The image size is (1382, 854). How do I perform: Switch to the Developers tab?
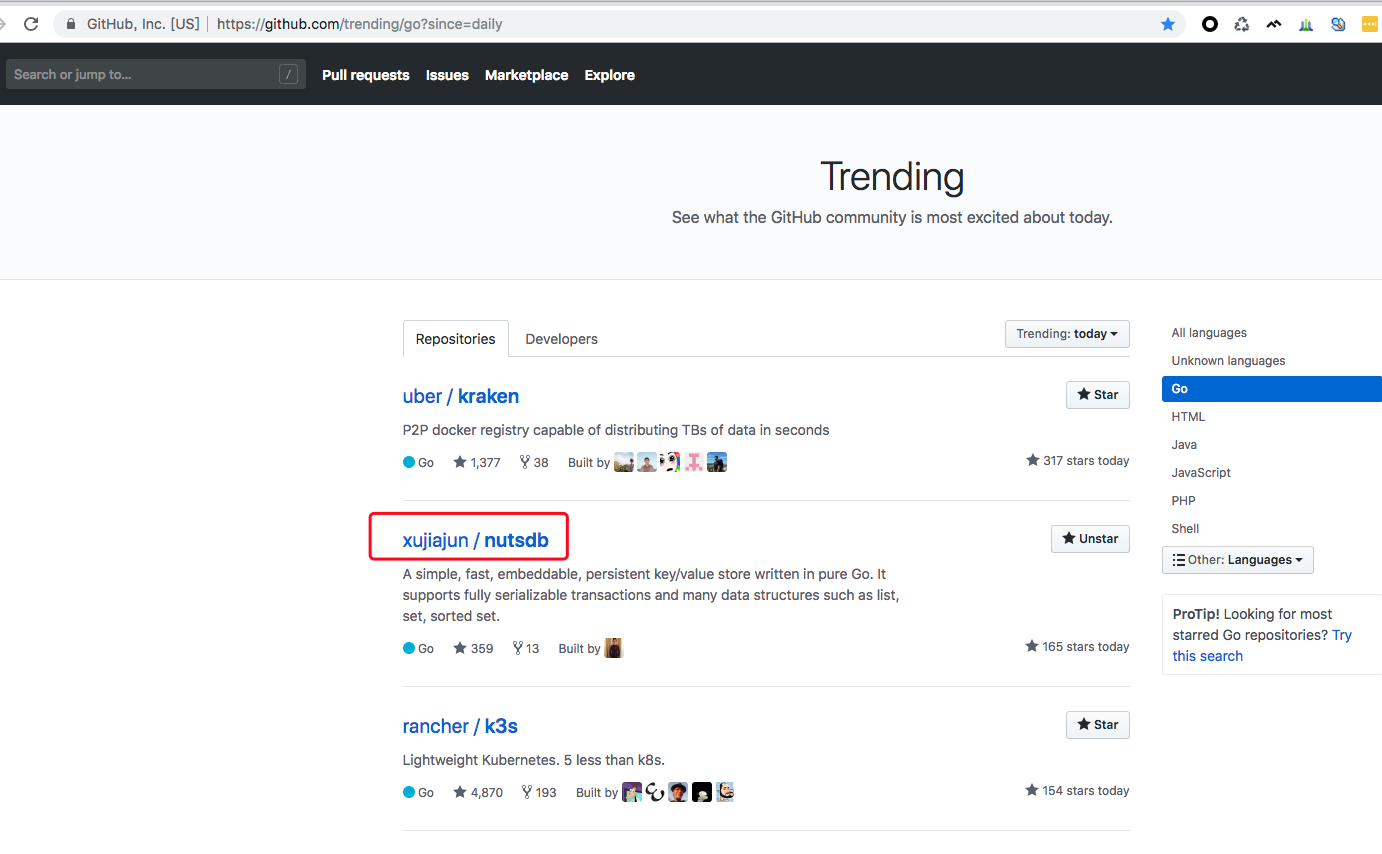[x=561, y=339]
